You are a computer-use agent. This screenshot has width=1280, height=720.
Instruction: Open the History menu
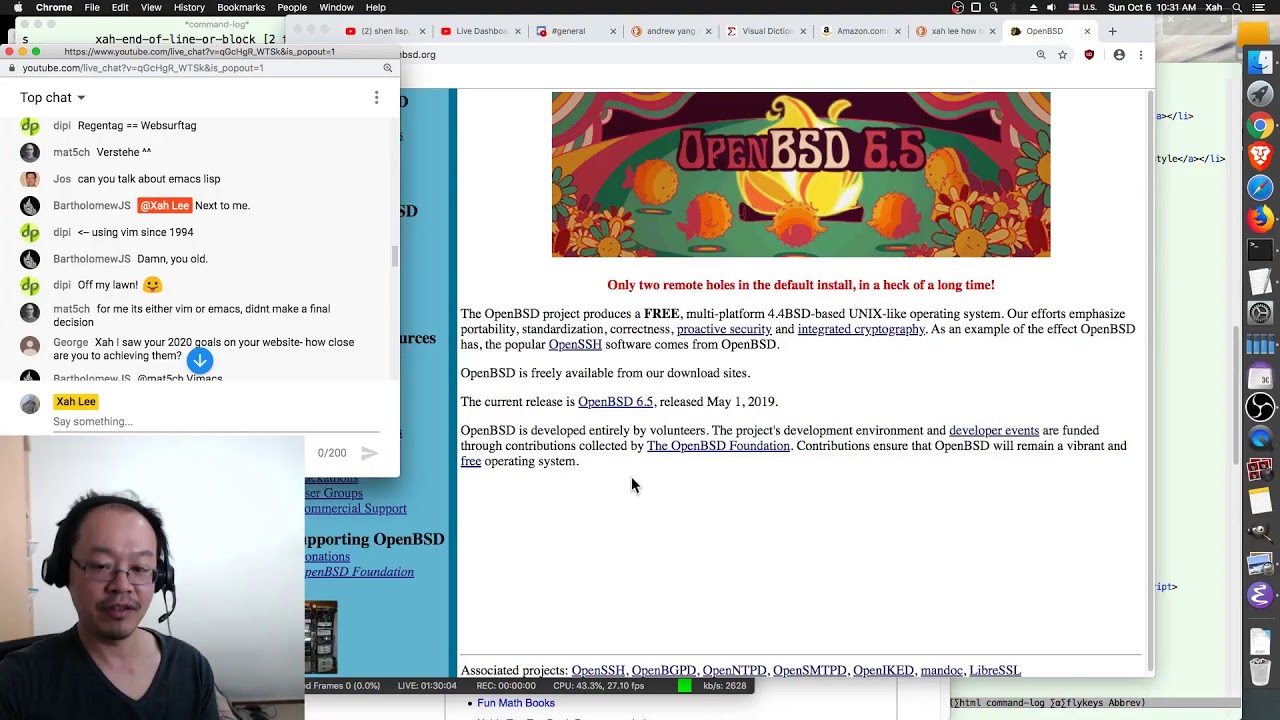point(189,7)
